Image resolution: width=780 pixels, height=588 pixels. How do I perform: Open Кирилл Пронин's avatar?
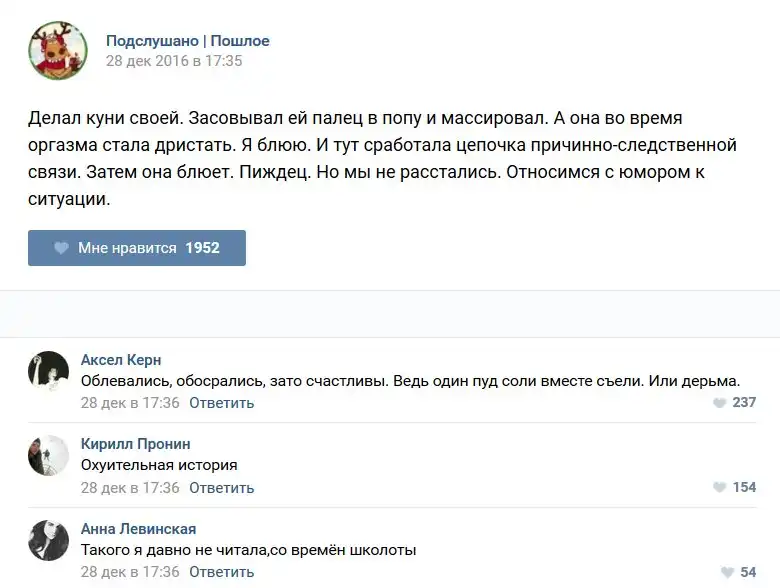point(48,455)
